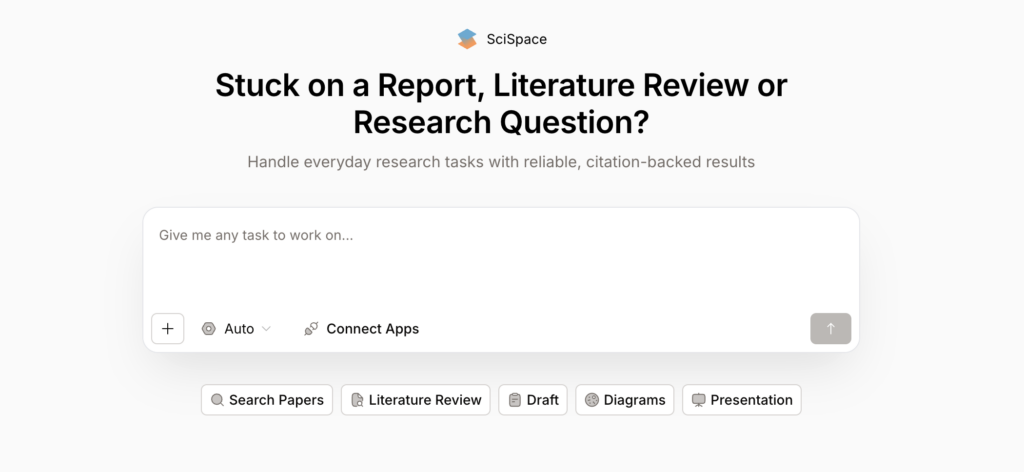Expand the Auto mode dropdown chevron
The height and width of the screenshot is (472, 1024).
coord(266,329)
